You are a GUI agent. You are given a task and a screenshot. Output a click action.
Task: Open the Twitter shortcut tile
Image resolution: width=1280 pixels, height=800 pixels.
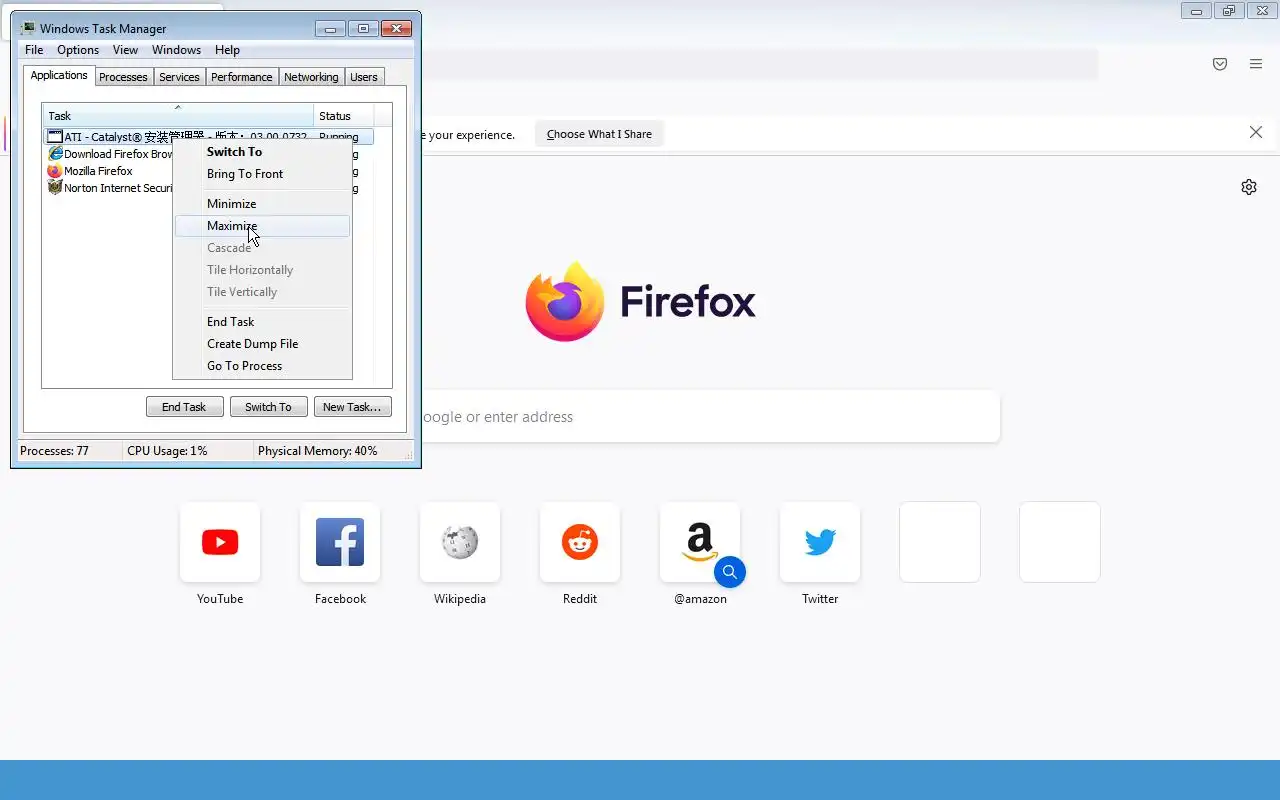[820, 542]
